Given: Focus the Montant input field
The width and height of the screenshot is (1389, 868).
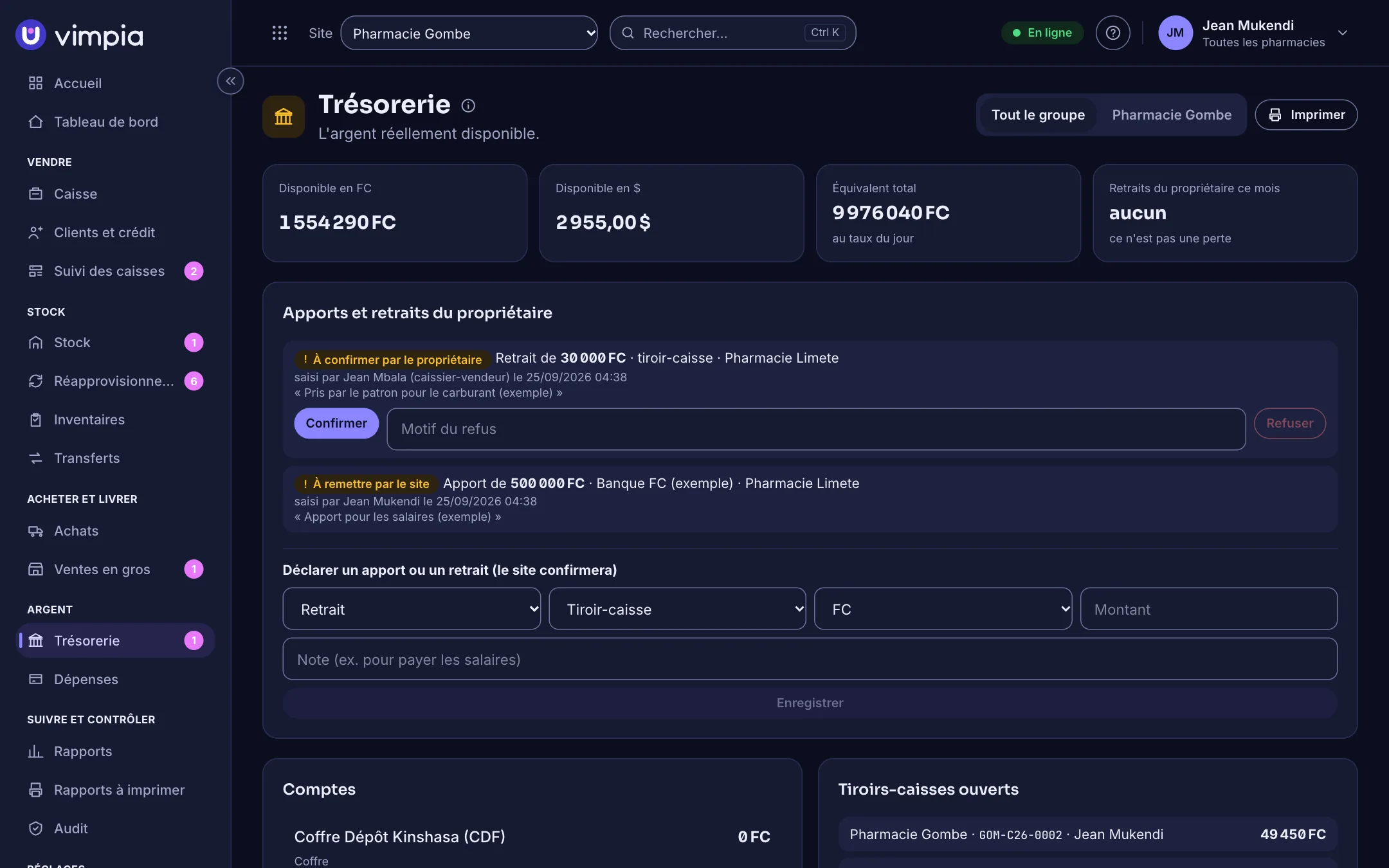Looking at the screenshot, I should click(1208, 608).
